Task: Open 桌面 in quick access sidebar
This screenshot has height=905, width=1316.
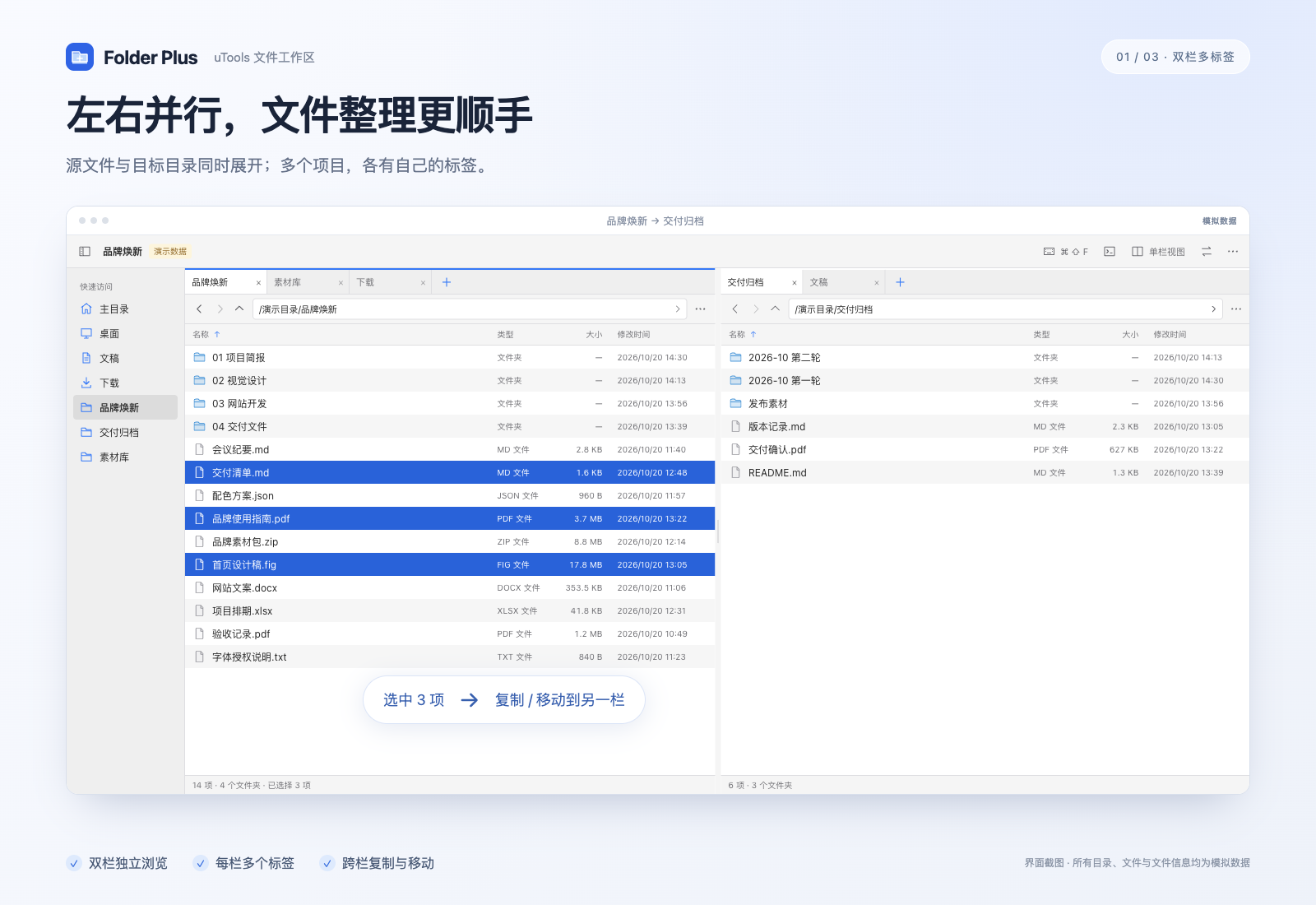Action: point(125,334)
